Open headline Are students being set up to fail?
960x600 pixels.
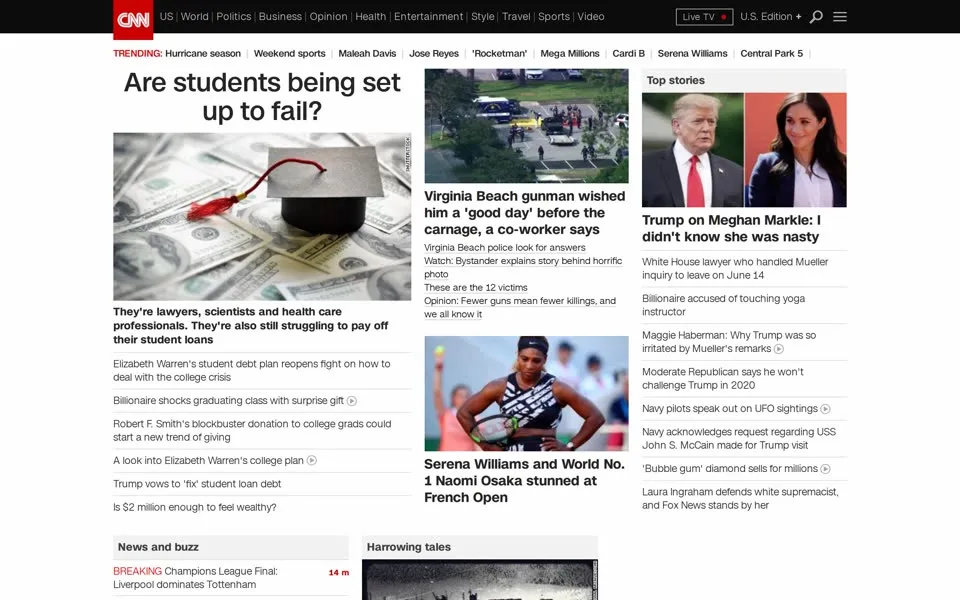262,97
